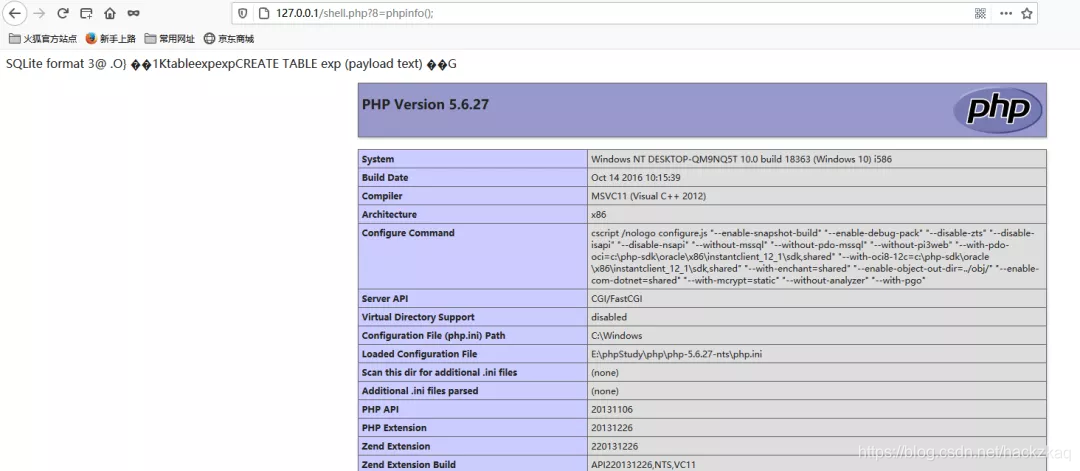1080x471 pixels.
Task: Reload the current page
Action: (63, 13)
